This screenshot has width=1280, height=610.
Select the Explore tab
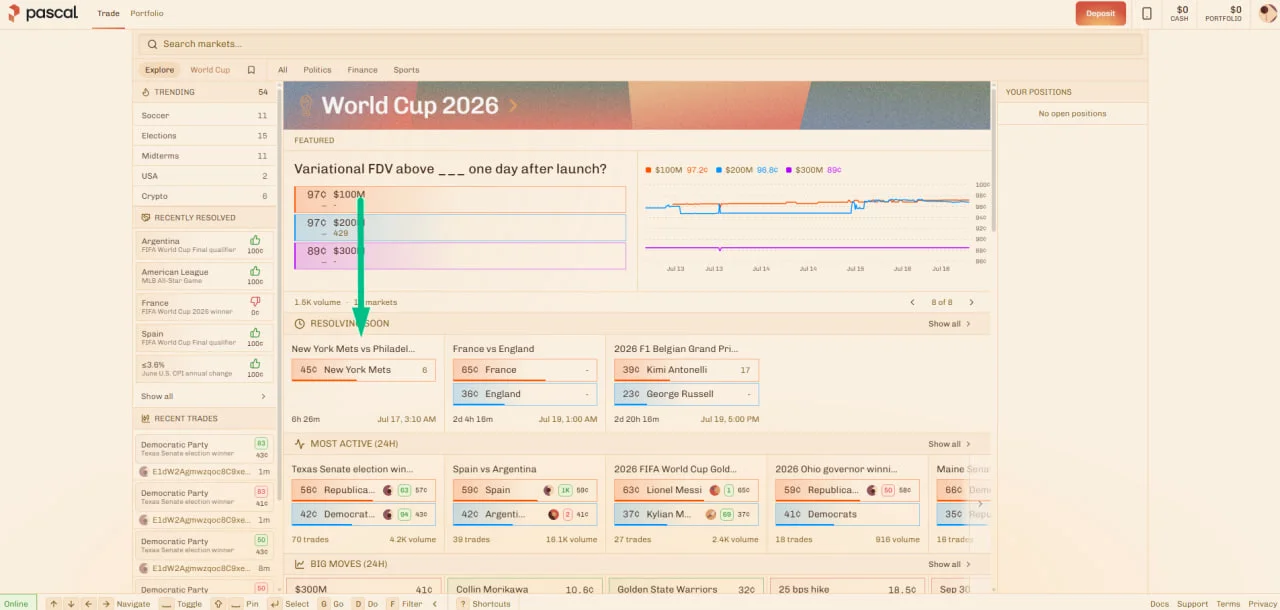(x=159, y=70)
